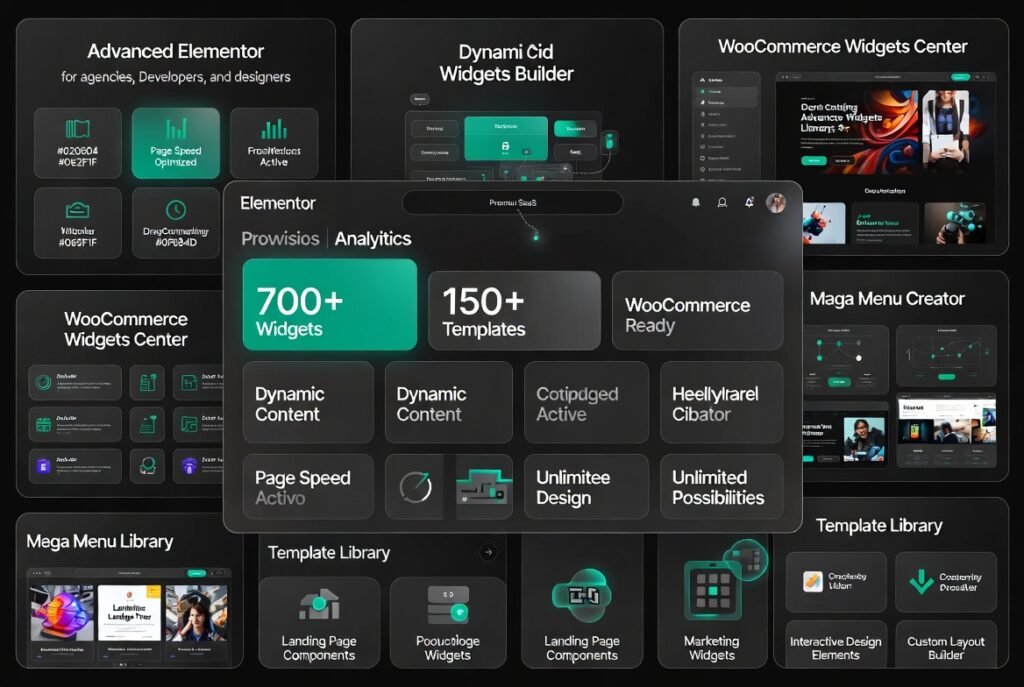Open the WooCommerce Ready card

pos(697,310)
